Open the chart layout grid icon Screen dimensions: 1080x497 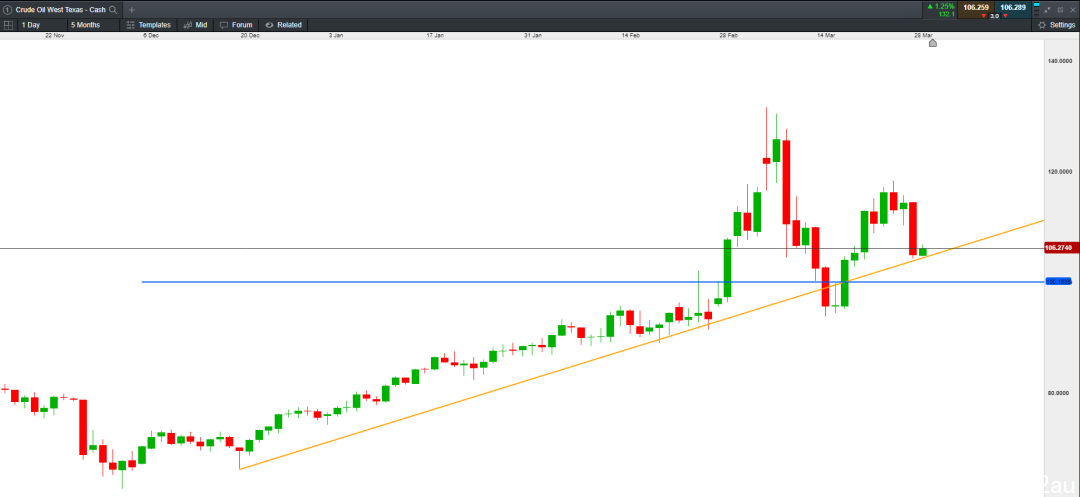[8, 25]
